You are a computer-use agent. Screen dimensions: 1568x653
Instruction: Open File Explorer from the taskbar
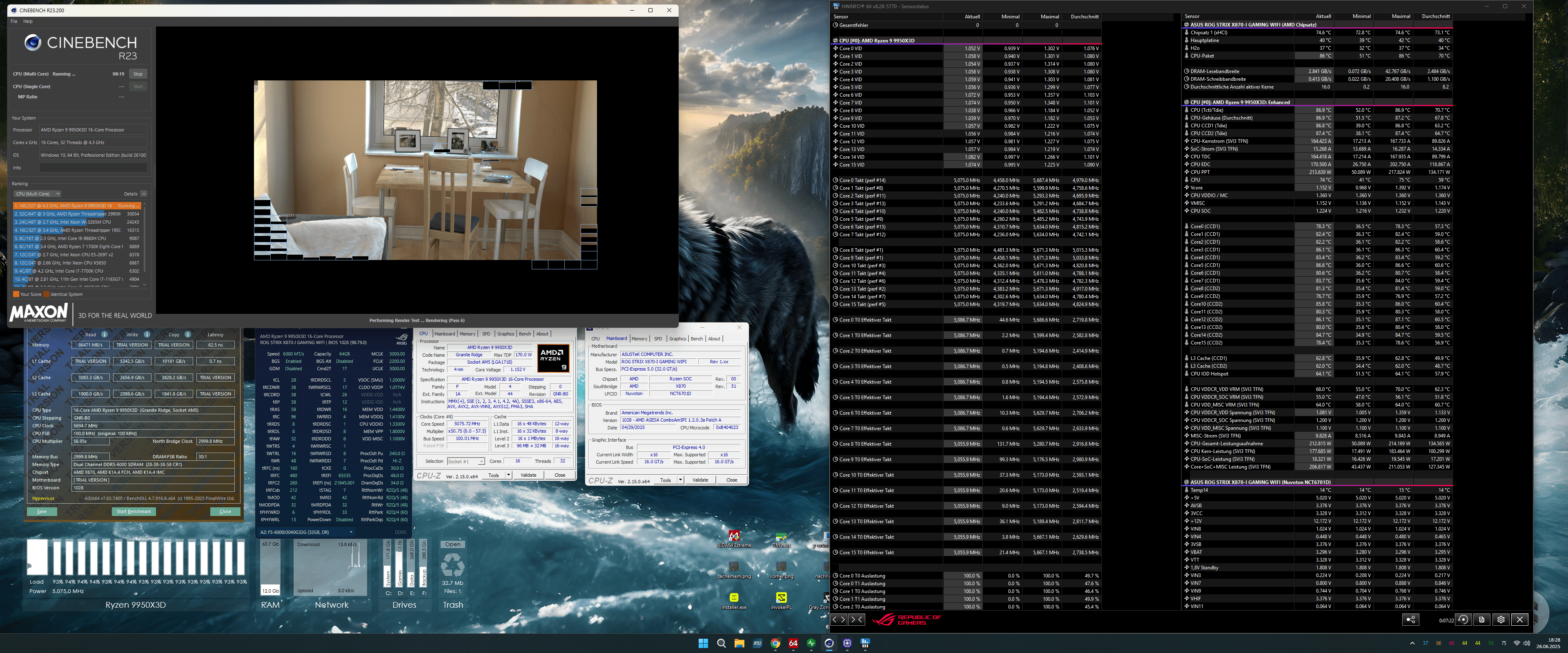click(x=739, y=643)
